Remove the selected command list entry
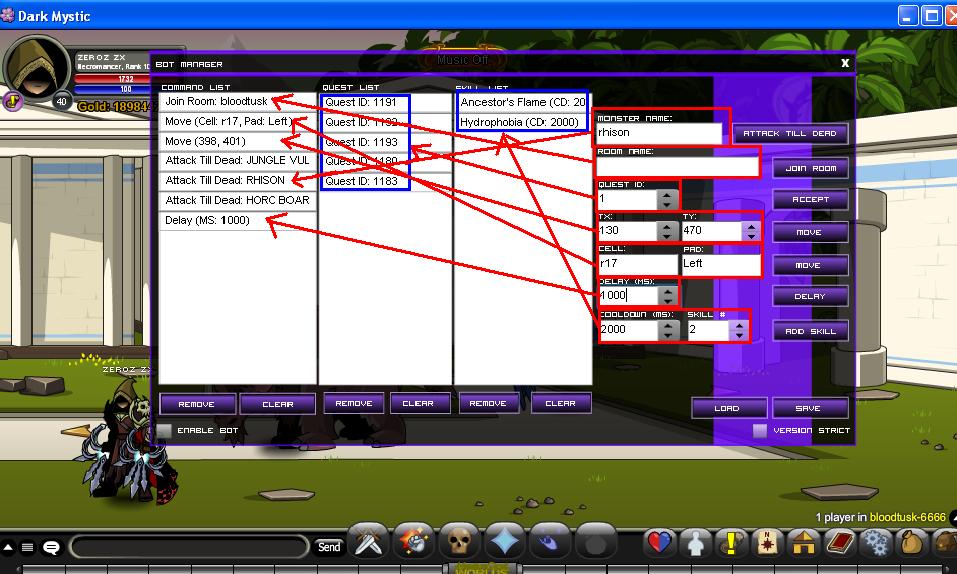Viewport: 957px width, 574px height. 197,404
